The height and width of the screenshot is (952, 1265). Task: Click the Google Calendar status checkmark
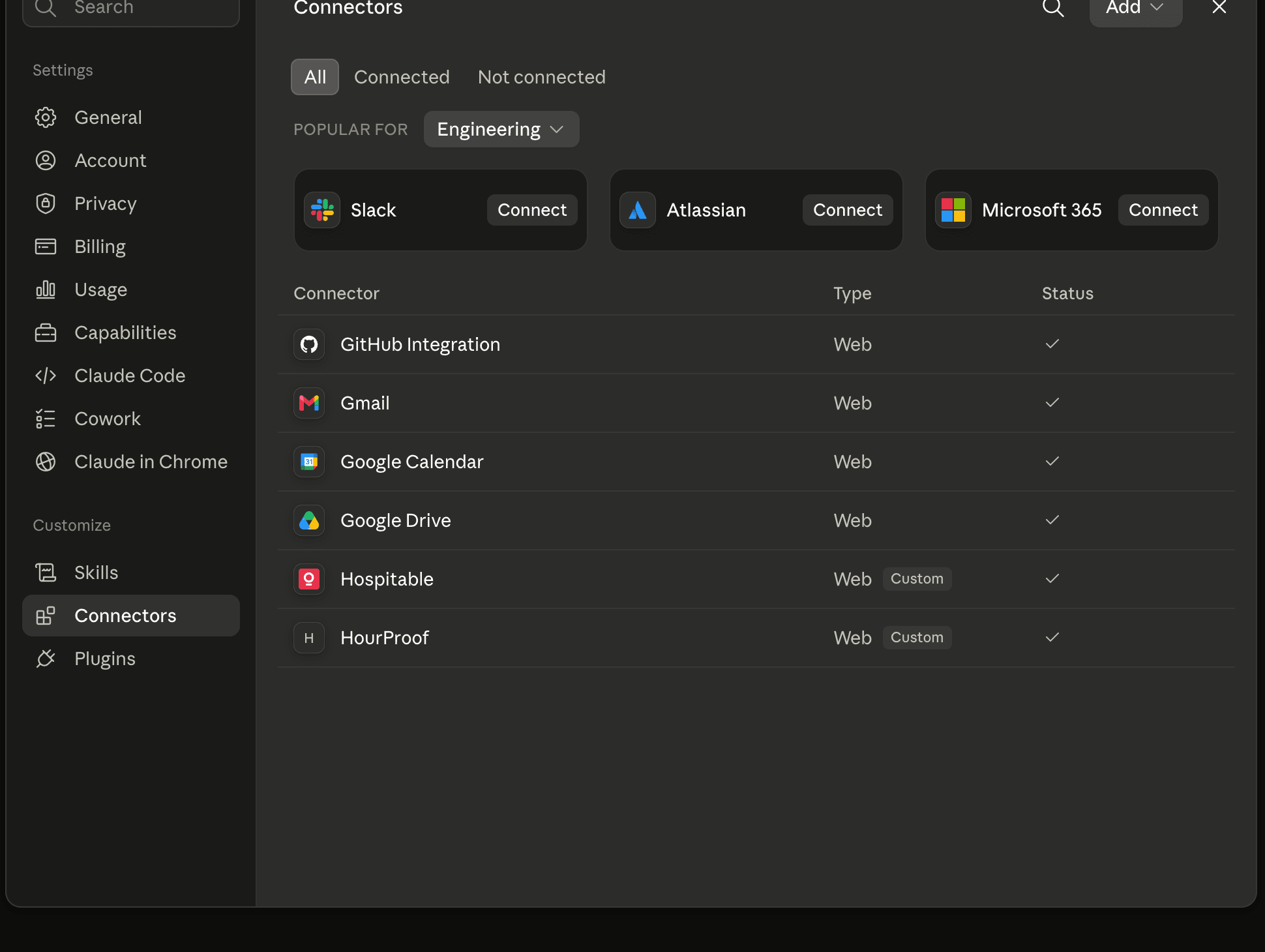[x=1052, y=461]
